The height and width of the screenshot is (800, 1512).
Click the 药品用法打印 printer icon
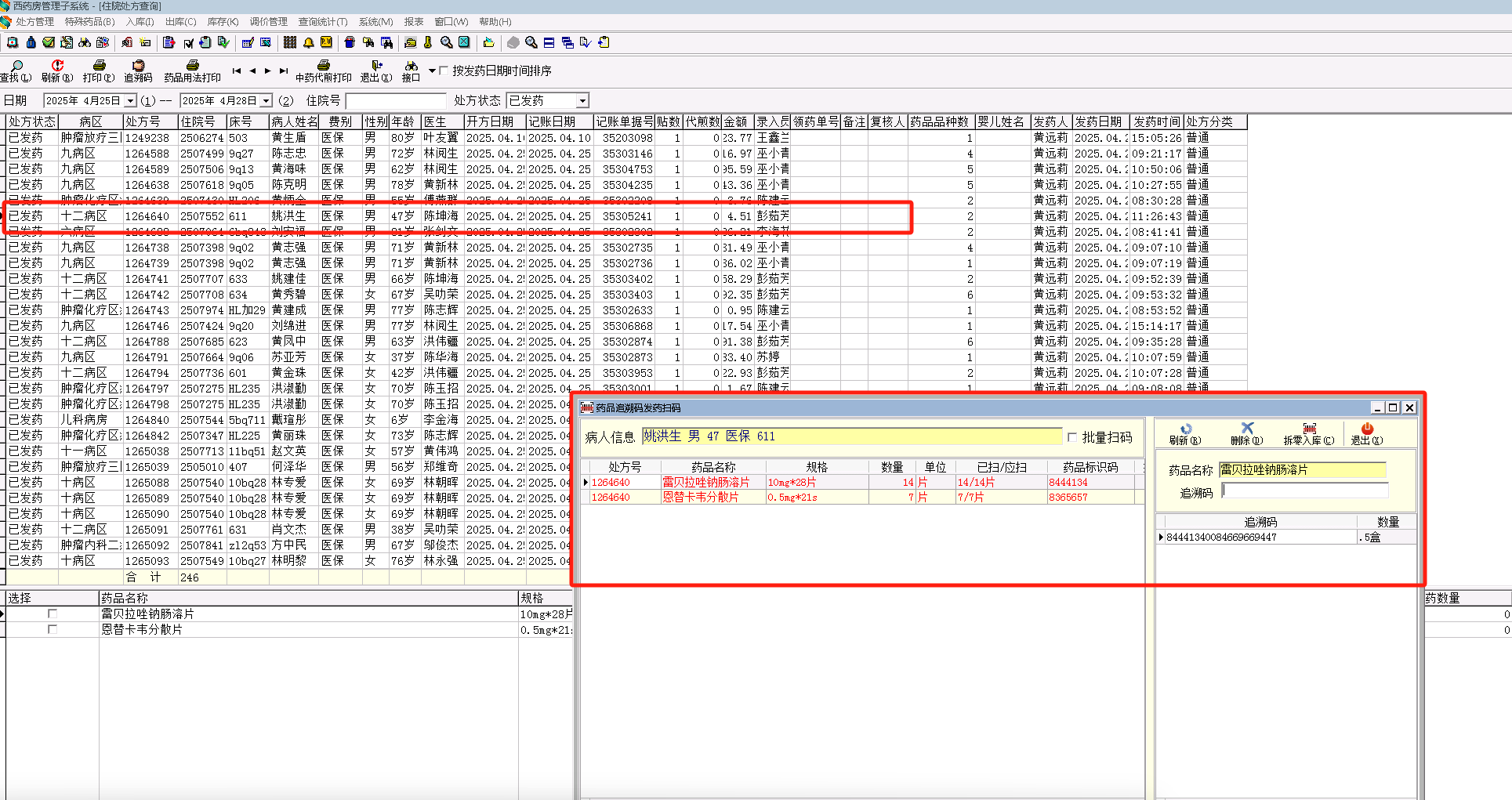[192, 67]
